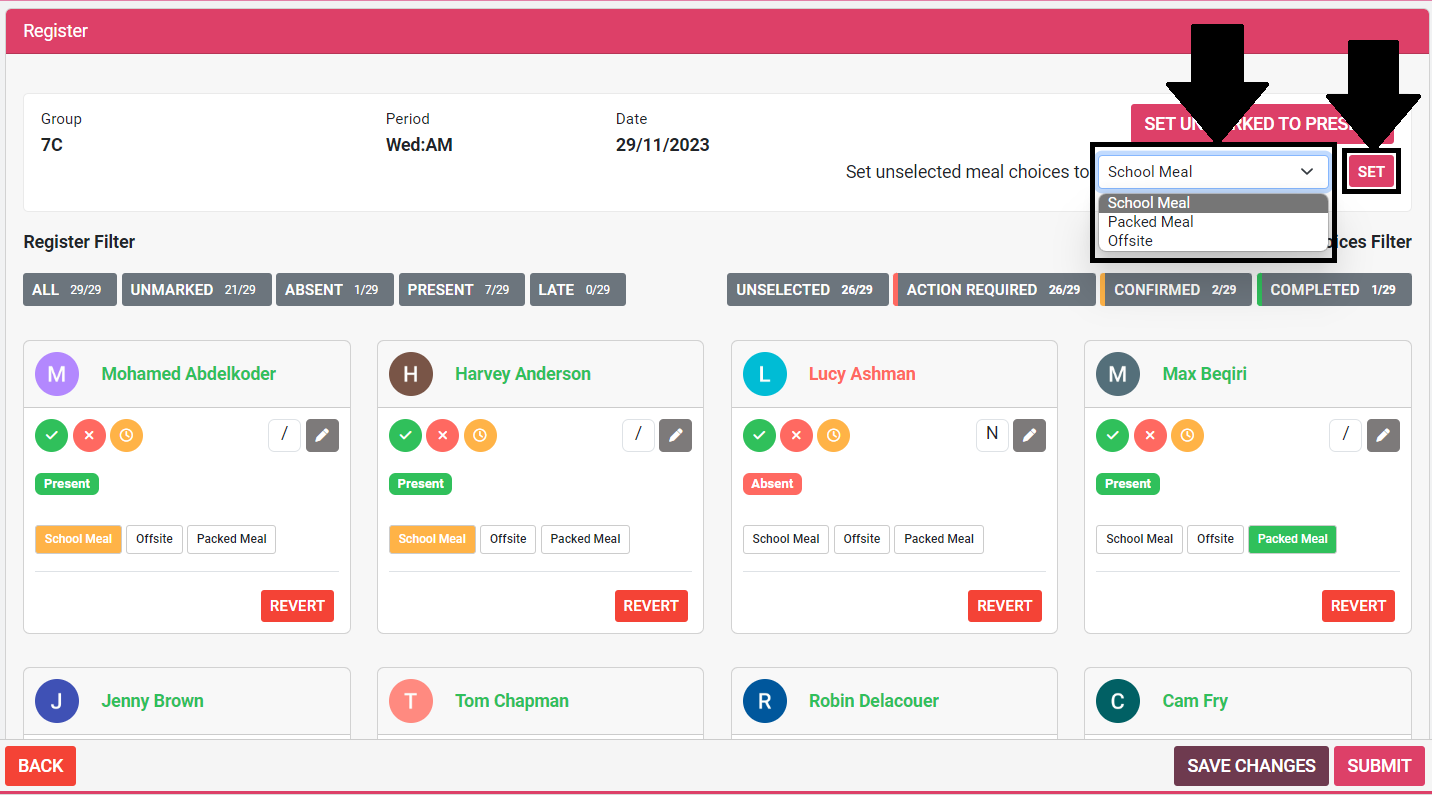Screen dimensions: 1432x795
Task: Choose School Meal for Max Beqiri
Action: point(1139,539)
